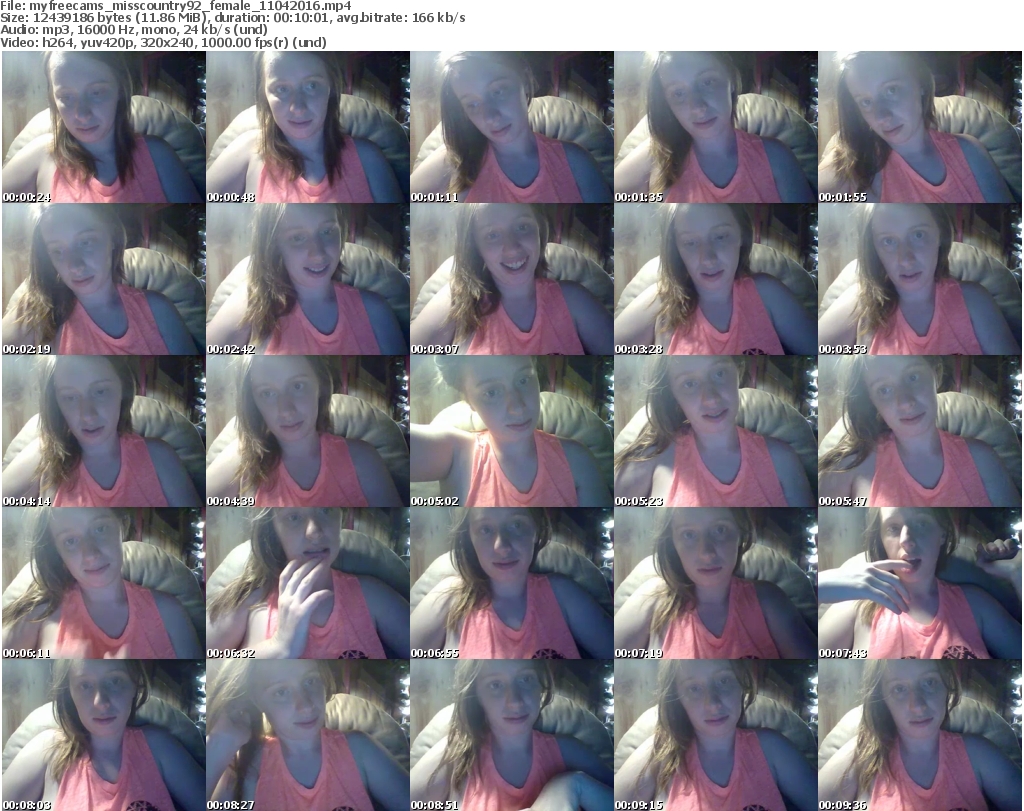Click the 00:02:19 frame thumbnail

(103, 279)
